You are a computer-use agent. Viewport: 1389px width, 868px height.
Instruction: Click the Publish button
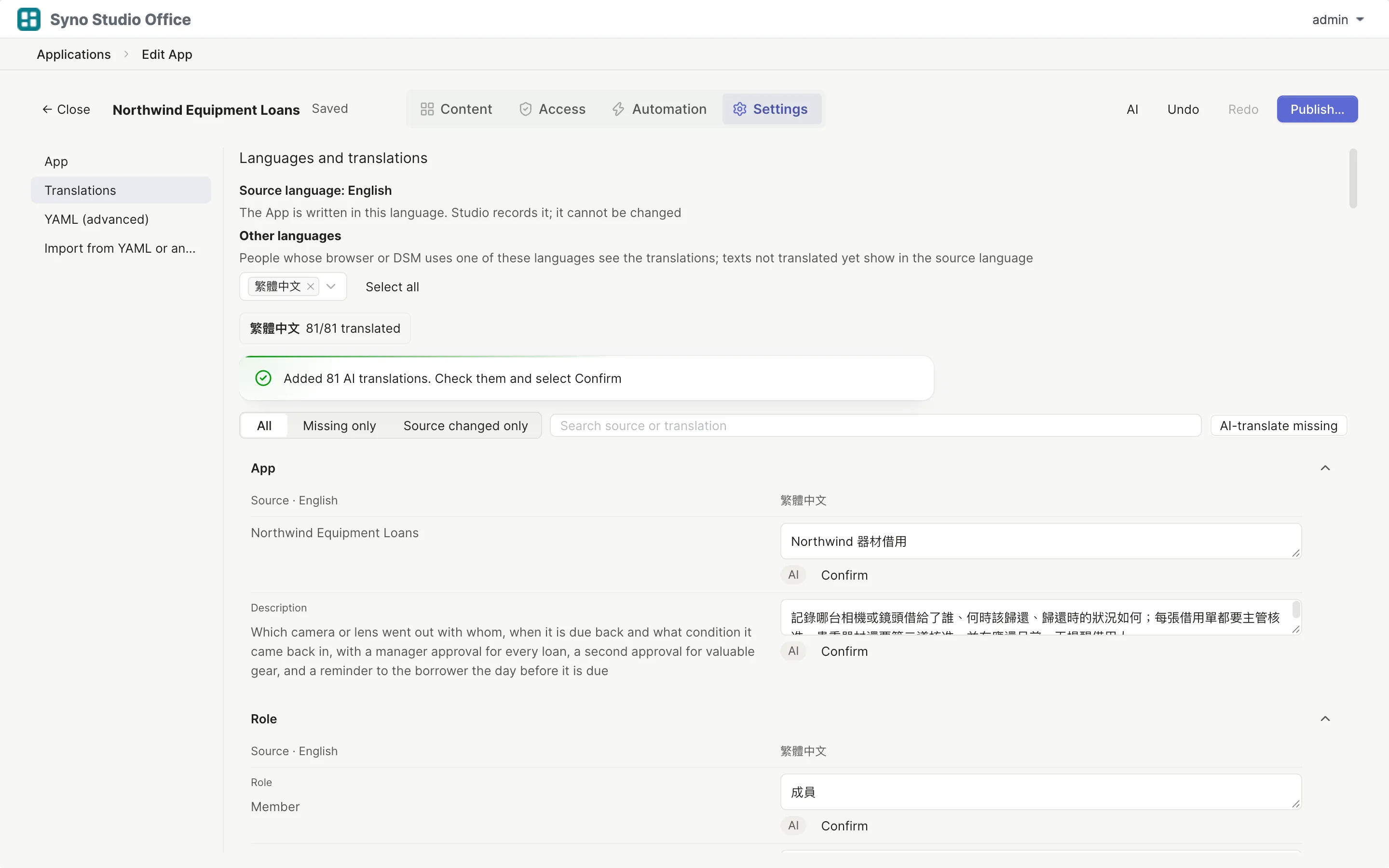(1317, 109)
